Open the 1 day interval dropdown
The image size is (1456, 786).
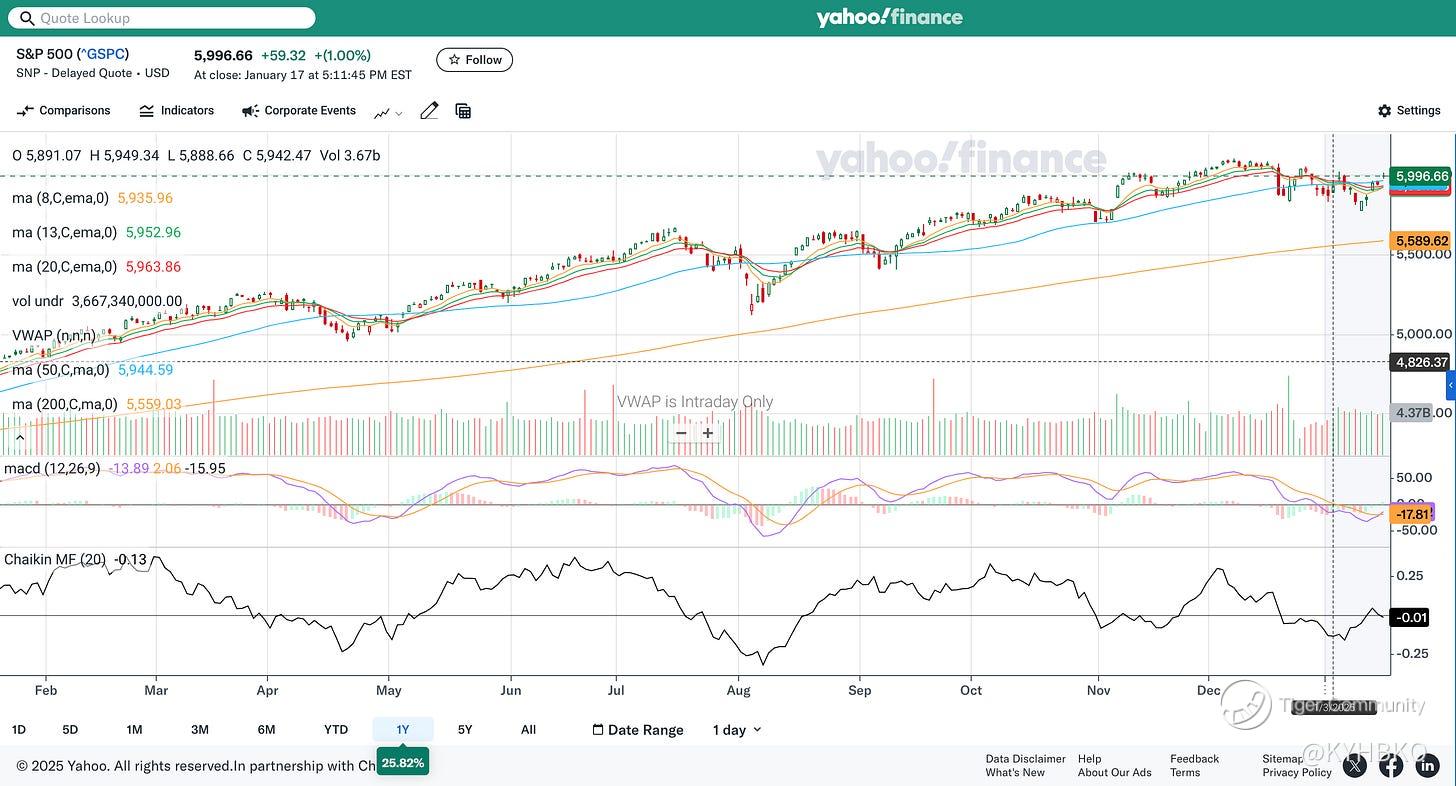point(737,730)
